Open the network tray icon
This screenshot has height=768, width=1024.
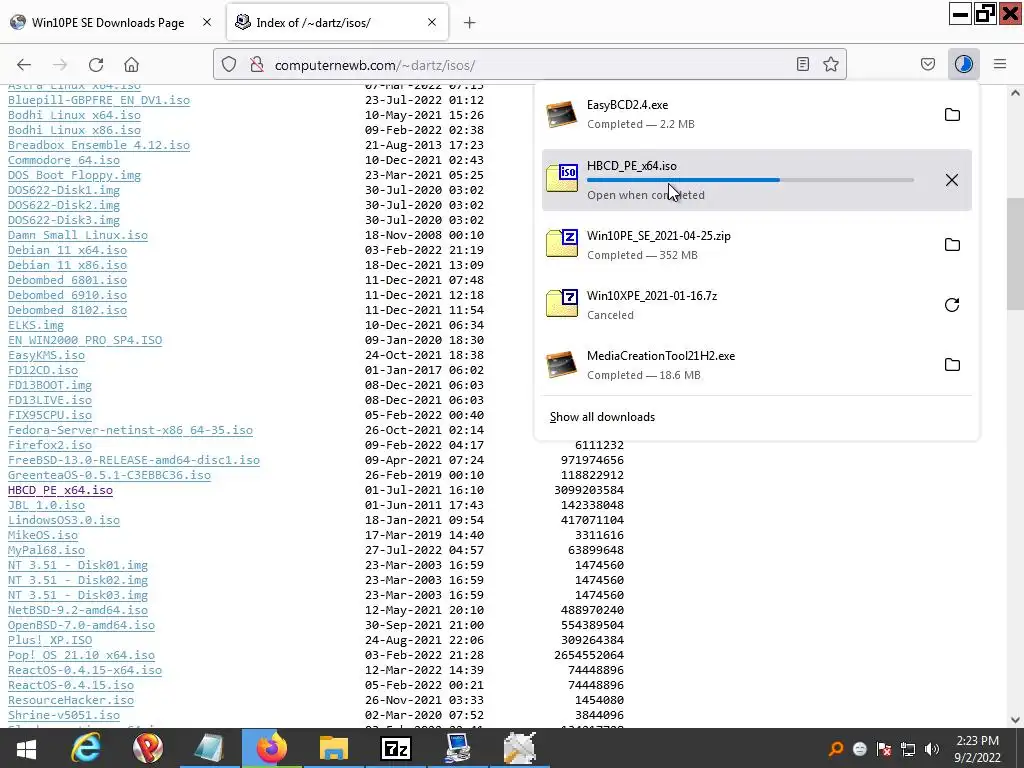pos(908,749)
